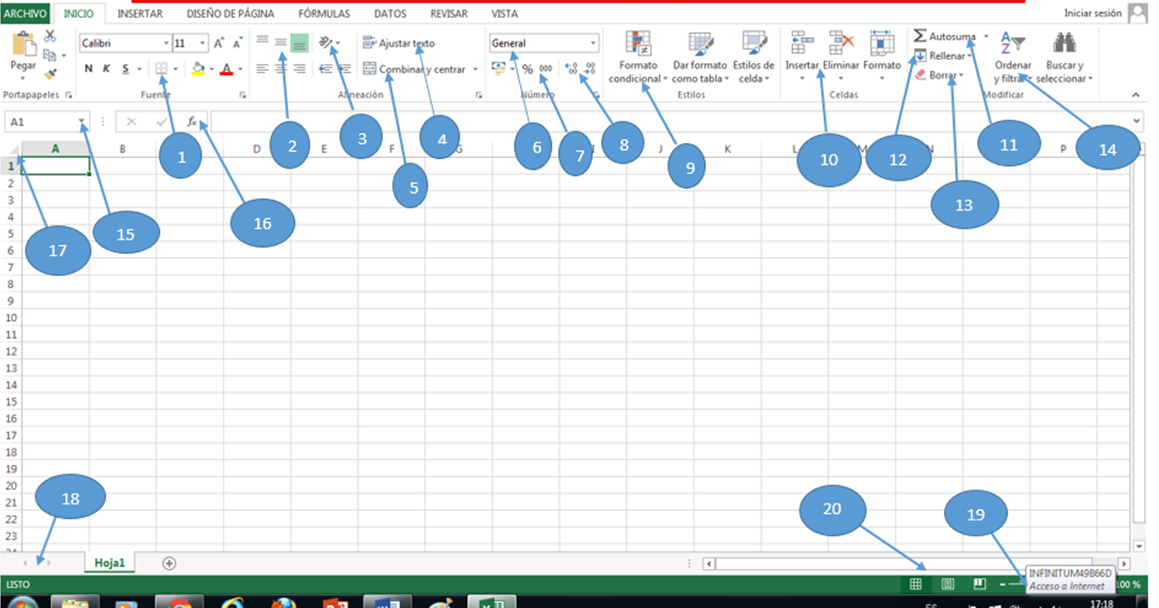Click the Borrar eraser icon

pos(920,74)
